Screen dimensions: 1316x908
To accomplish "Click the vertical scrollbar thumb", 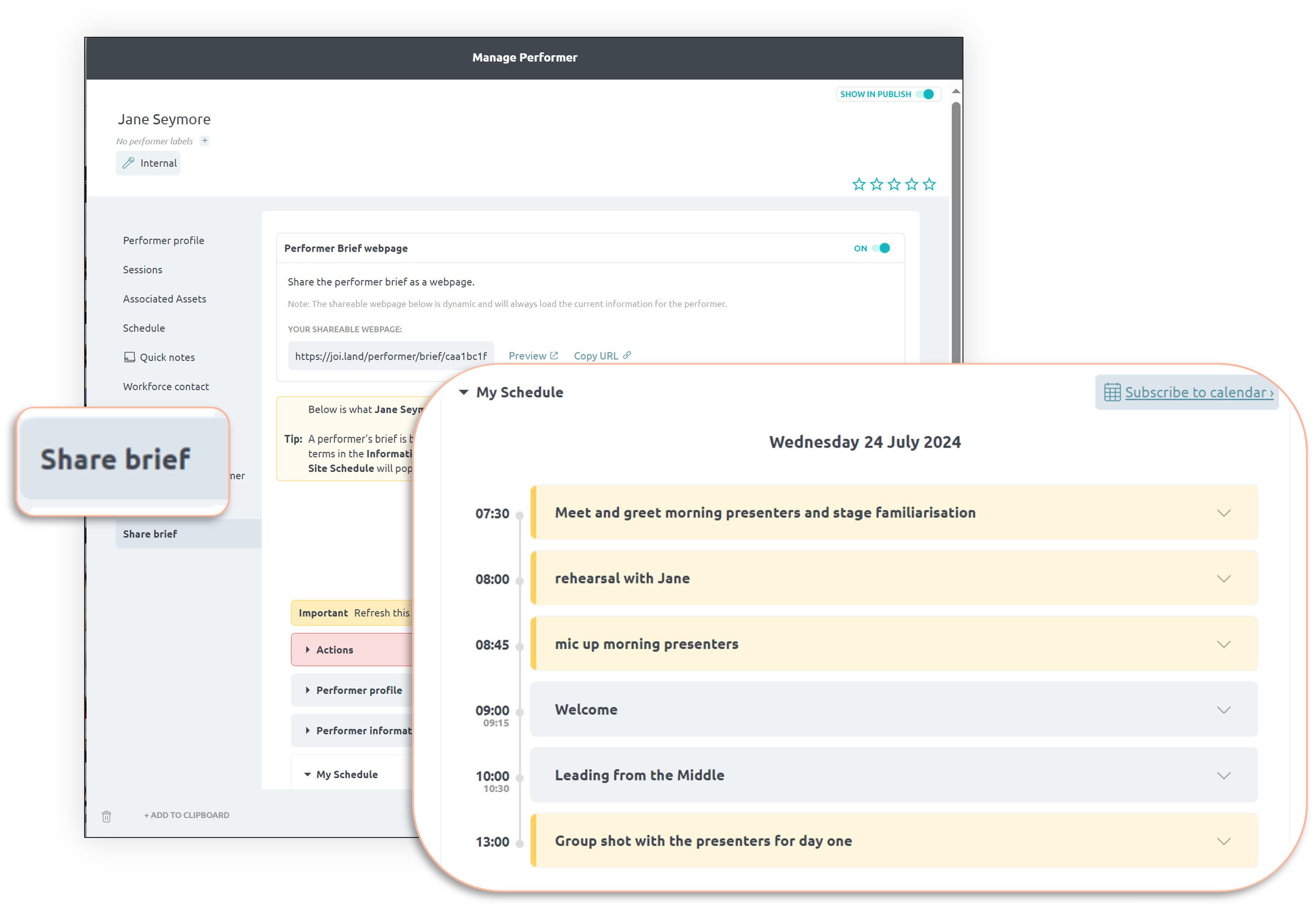I will click(956, 232).
